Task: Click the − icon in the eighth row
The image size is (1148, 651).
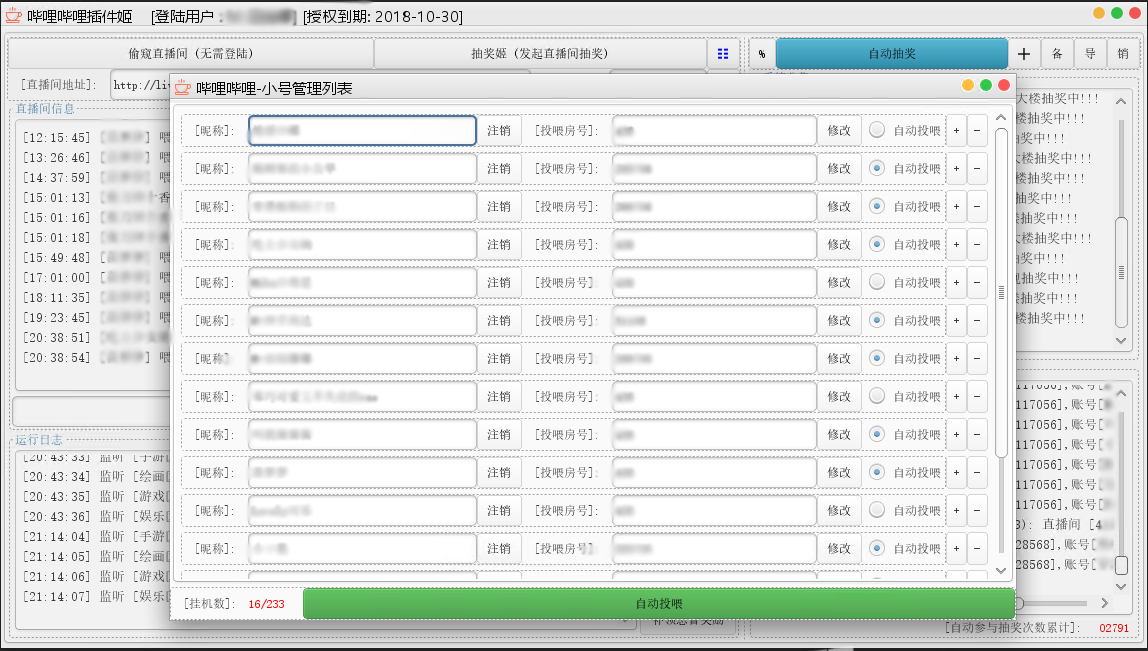Action: click(x=977, y=396)
